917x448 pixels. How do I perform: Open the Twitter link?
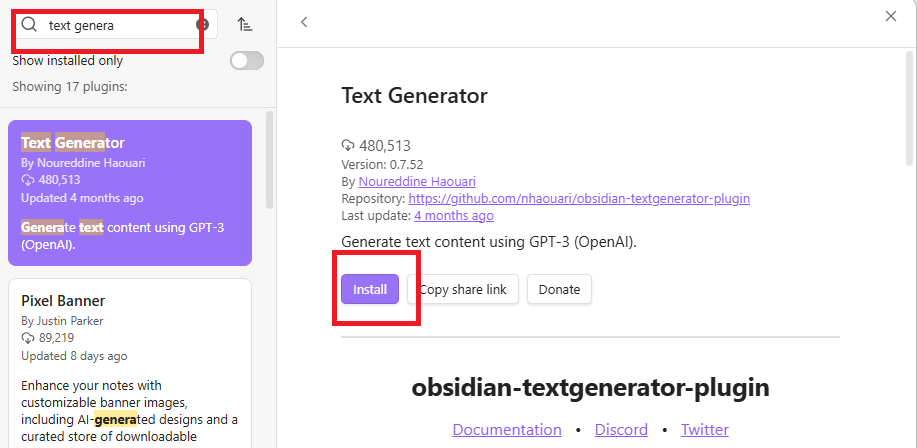(705, 430)
